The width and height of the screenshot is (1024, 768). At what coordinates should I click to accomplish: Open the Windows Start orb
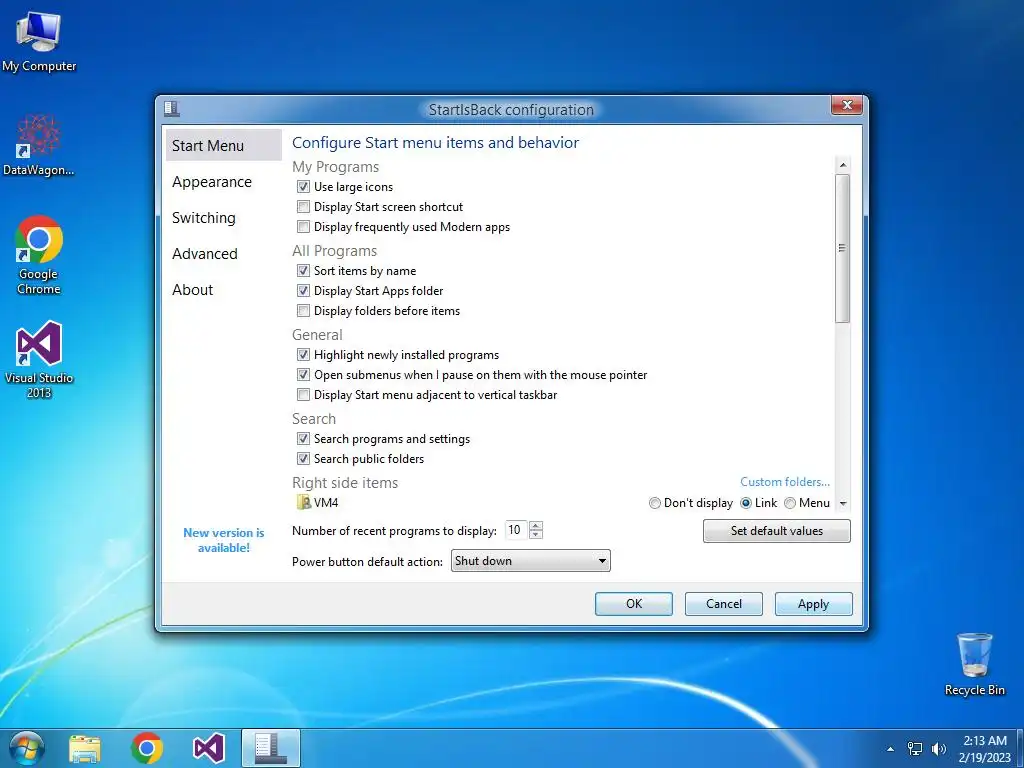[x=26, y=748]
